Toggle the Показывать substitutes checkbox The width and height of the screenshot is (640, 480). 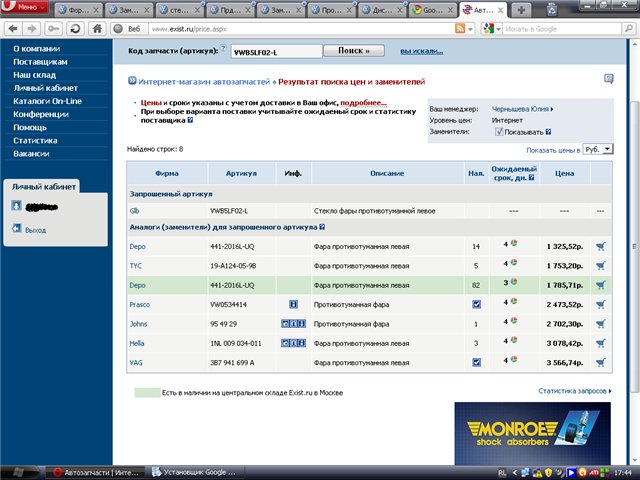coord(499,132)
